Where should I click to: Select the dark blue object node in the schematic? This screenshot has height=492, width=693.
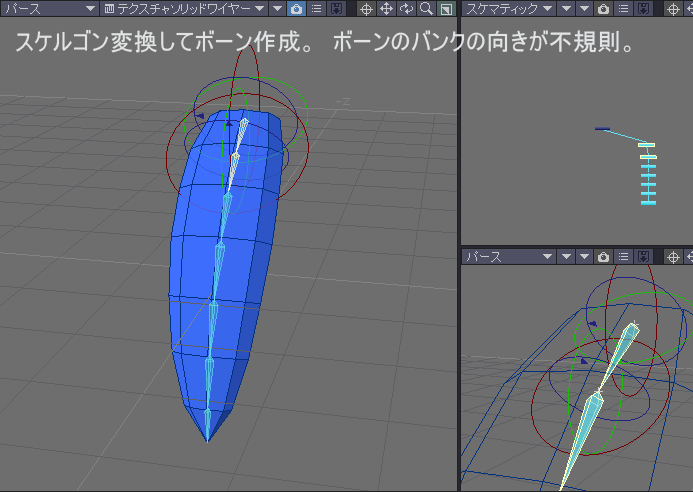(602, 129)
